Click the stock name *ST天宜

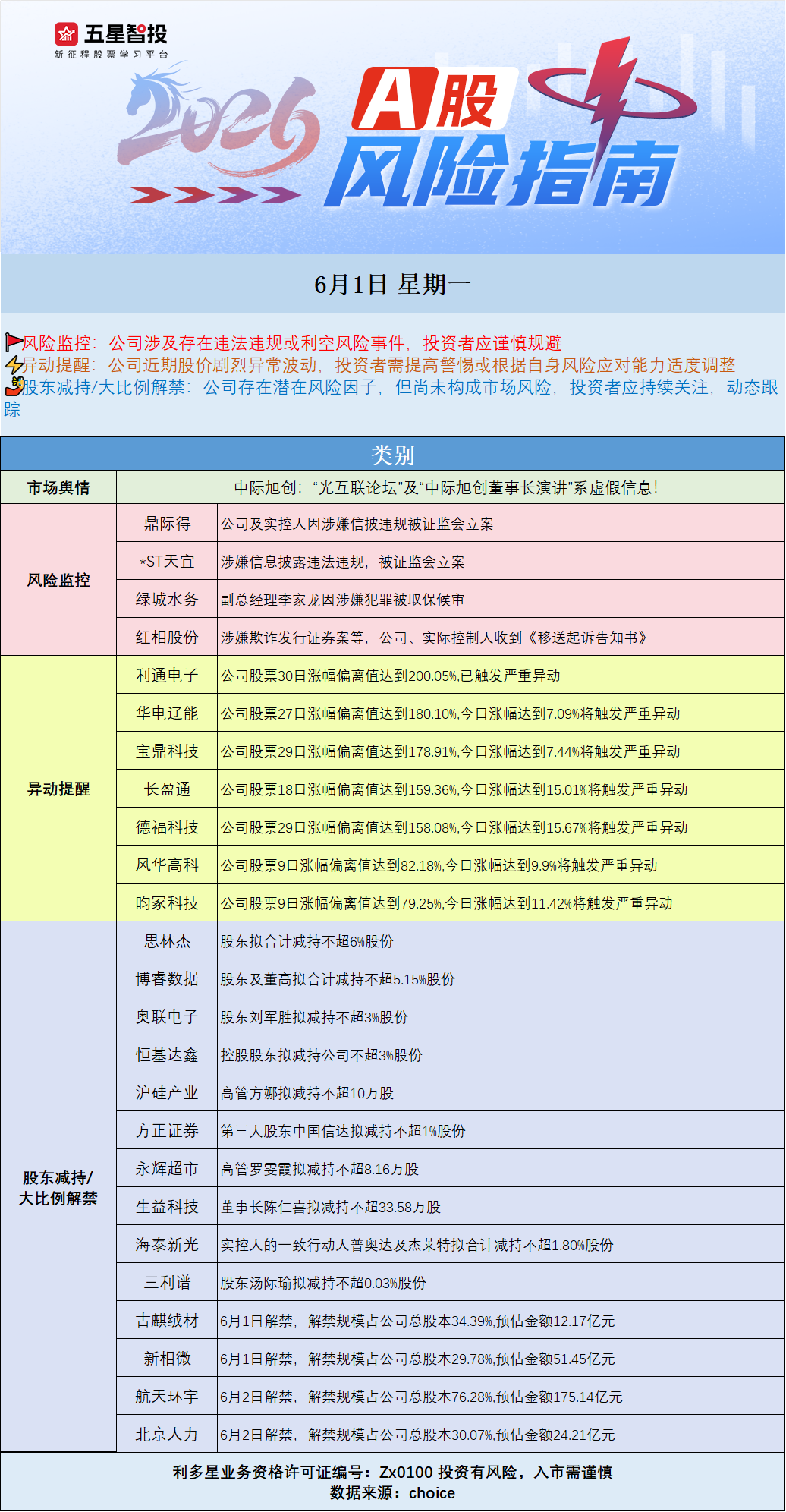167,562
